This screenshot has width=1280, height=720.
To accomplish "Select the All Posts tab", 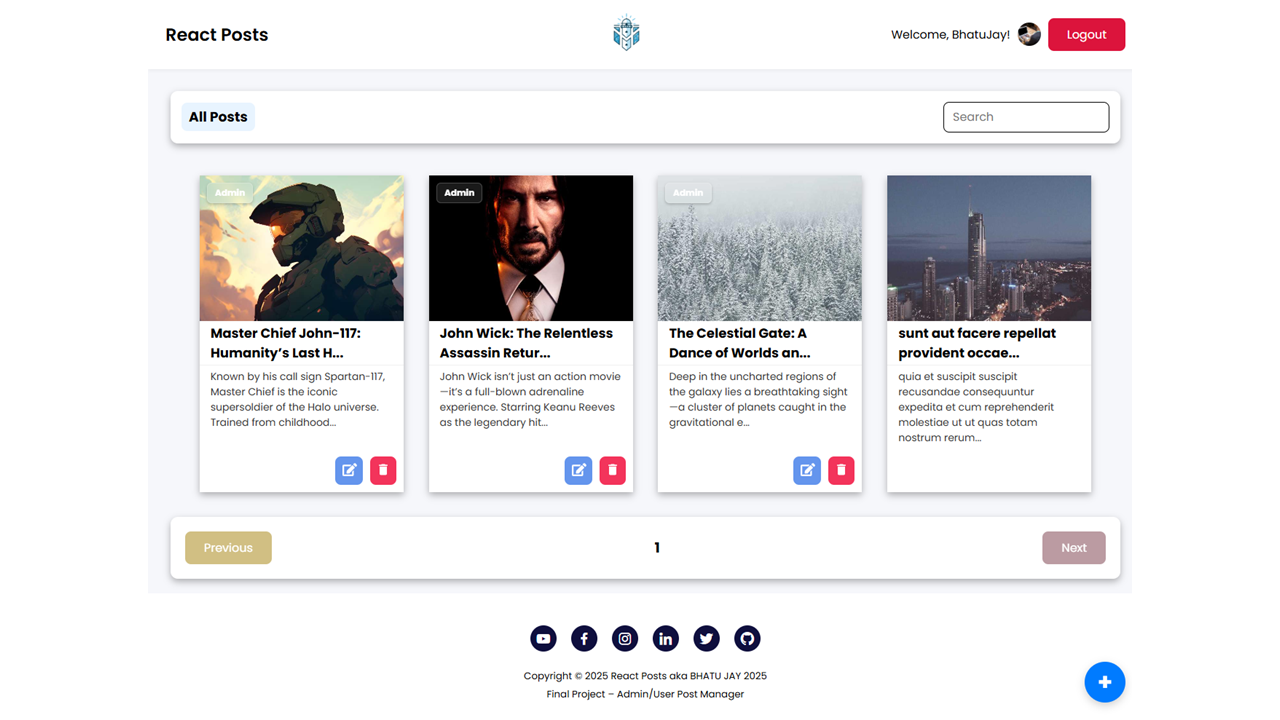I will tap(217, 116).
